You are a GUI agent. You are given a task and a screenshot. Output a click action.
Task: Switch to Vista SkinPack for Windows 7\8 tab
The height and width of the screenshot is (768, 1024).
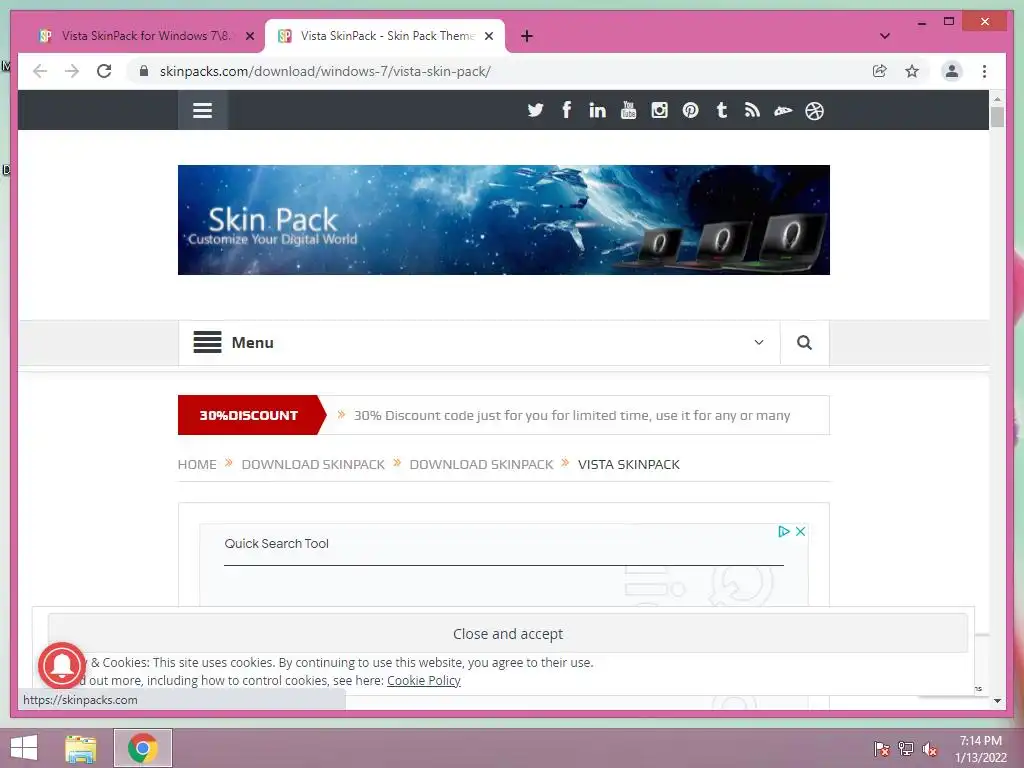click(x=146, y=36)
